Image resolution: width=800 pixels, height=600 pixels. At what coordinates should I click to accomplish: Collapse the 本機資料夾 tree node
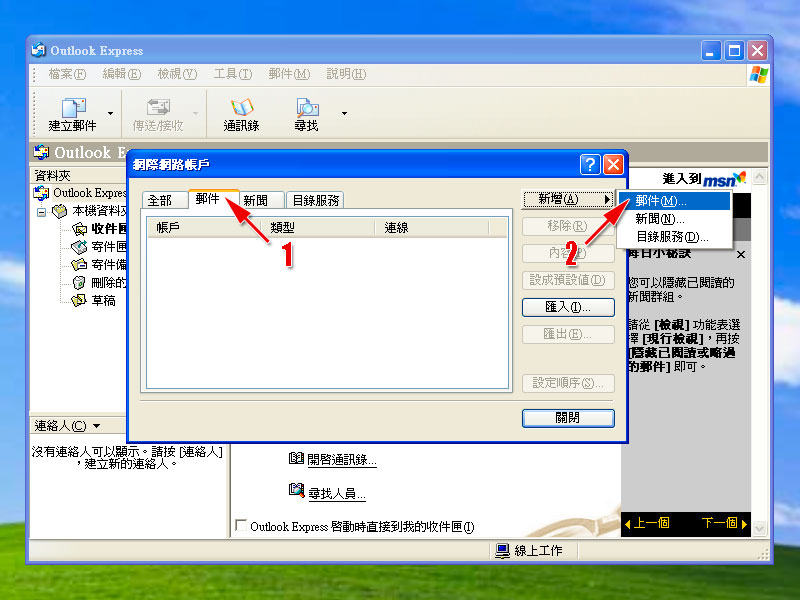click(41, 212)
